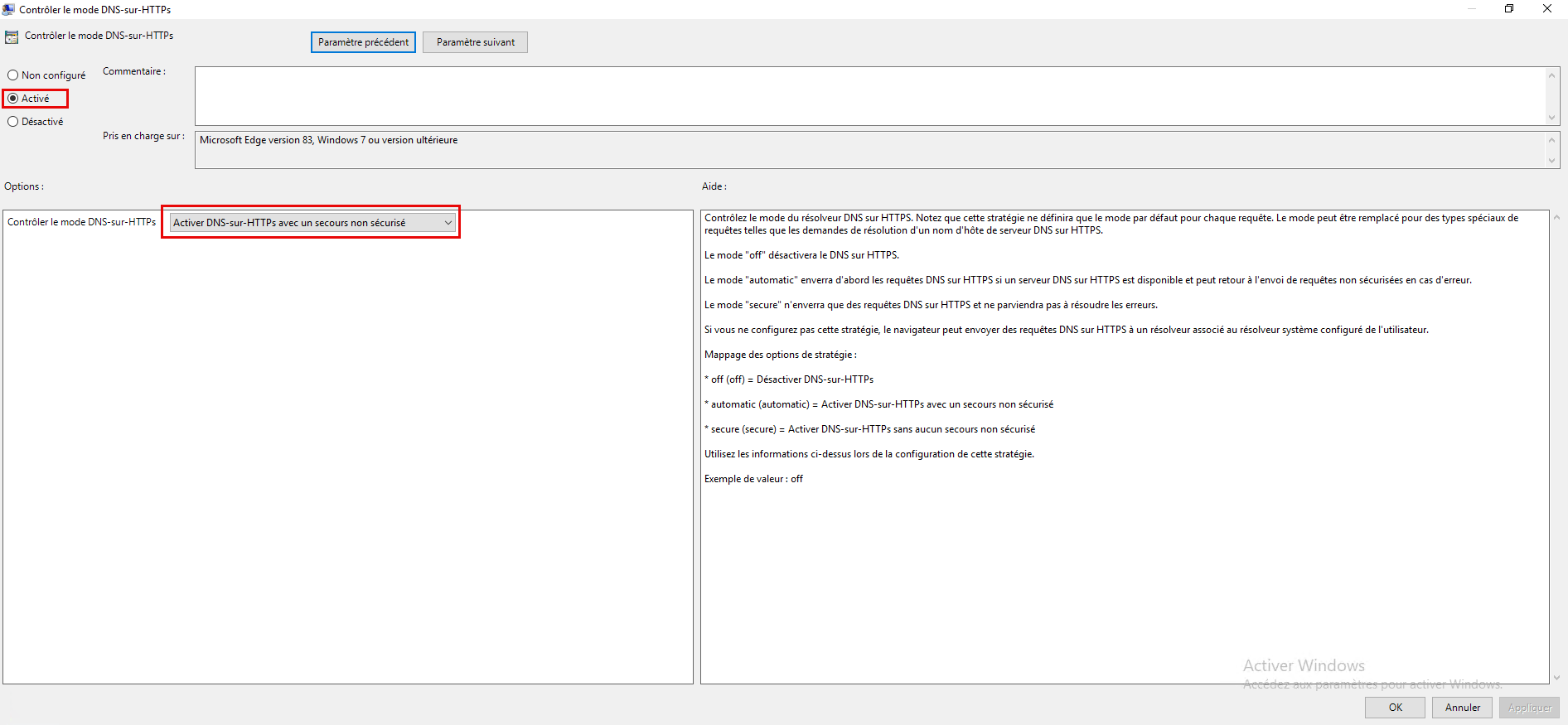Image resolution: width=1568 pixels, height=725 pixels.
Task: Click the 'Utilisez les informations ci-dessus' help line
Action: (869, 454)
